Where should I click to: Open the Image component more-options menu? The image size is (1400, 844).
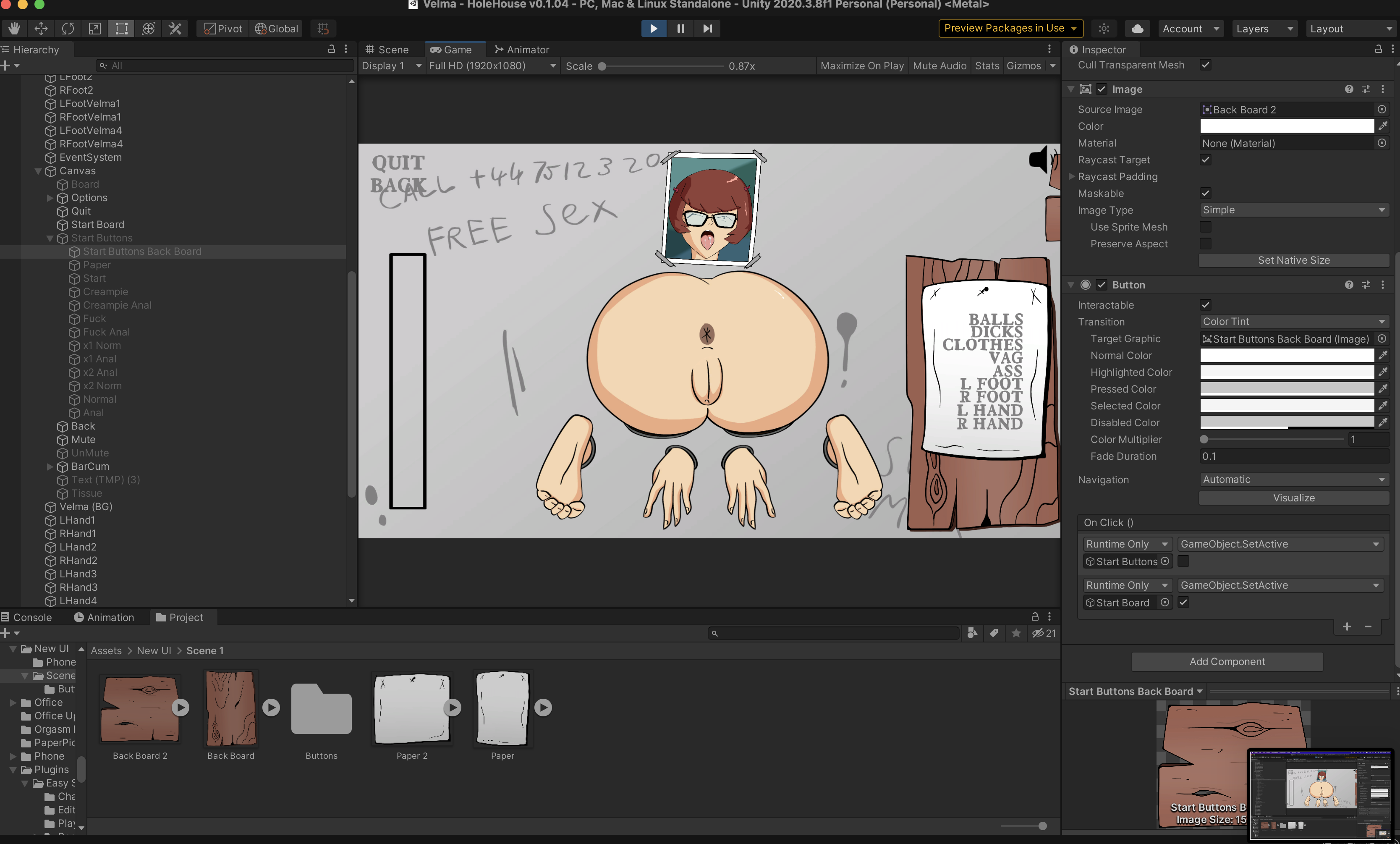coord(1383,89)
